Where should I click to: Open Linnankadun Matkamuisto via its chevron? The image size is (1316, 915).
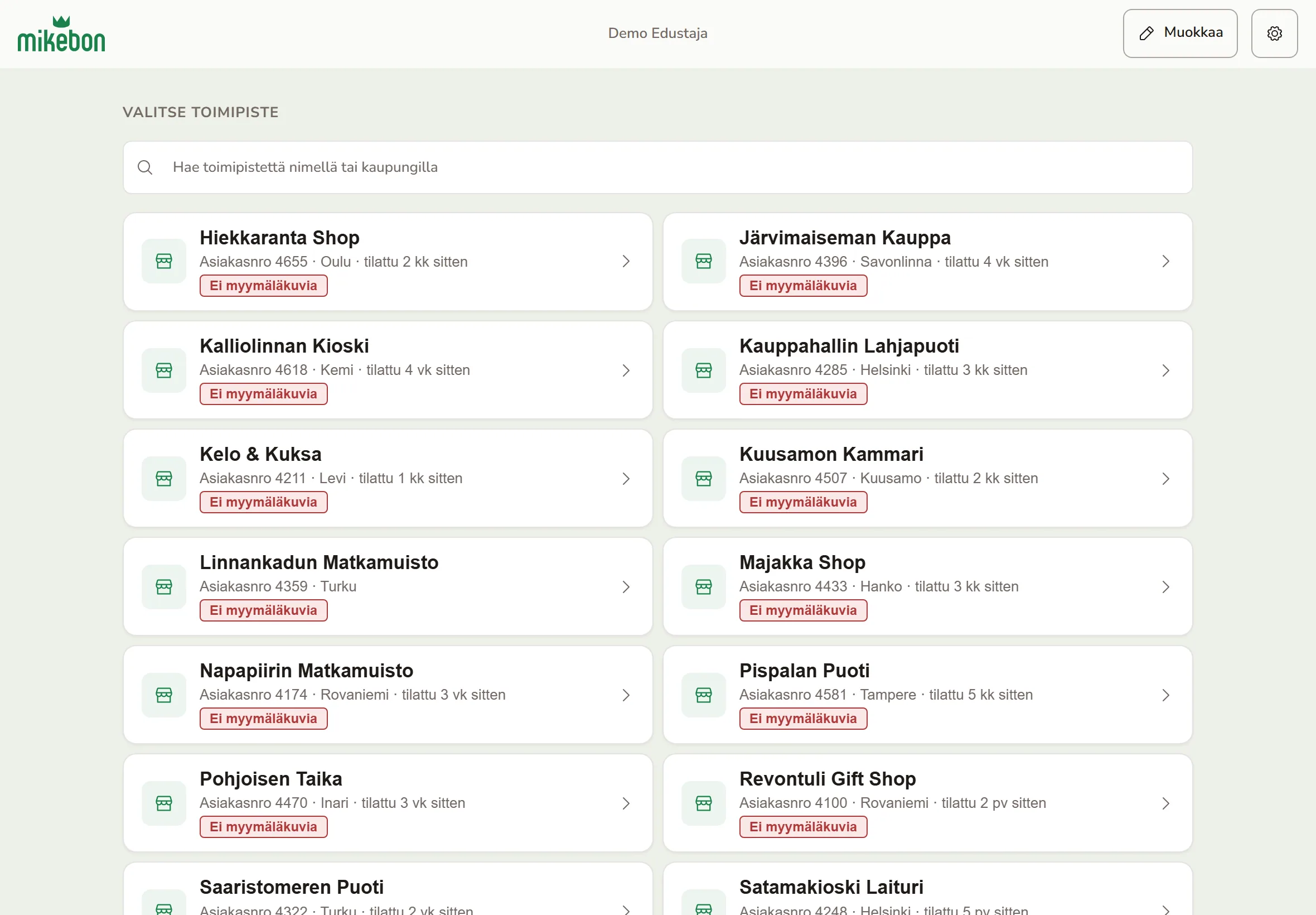coord(626,587)
